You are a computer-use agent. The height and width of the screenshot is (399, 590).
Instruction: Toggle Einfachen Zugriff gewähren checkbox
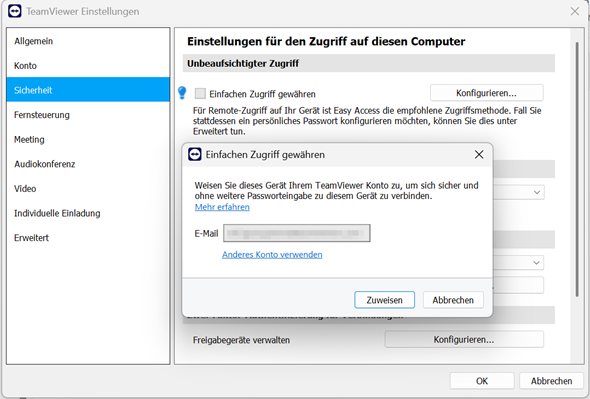coord(200,93)
